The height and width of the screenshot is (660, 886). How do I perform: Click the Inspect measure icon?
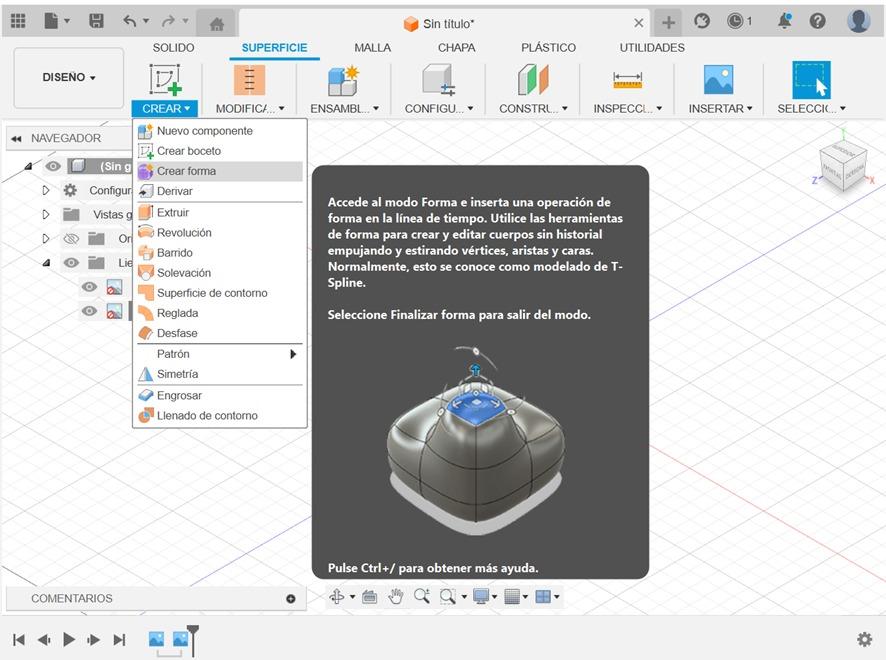coord(627,80)
